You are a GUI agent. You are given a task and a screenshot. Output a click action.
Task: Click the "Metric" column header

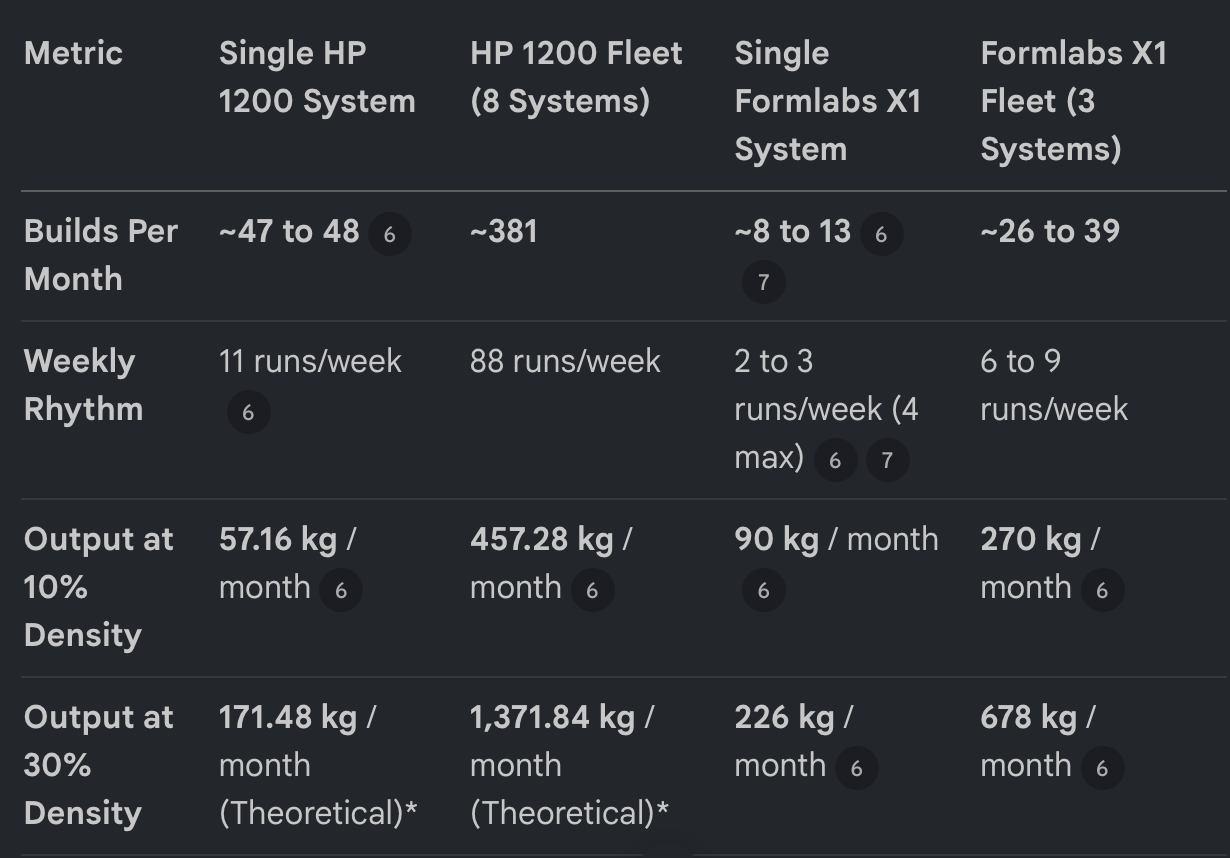click(x=73, y=53)
